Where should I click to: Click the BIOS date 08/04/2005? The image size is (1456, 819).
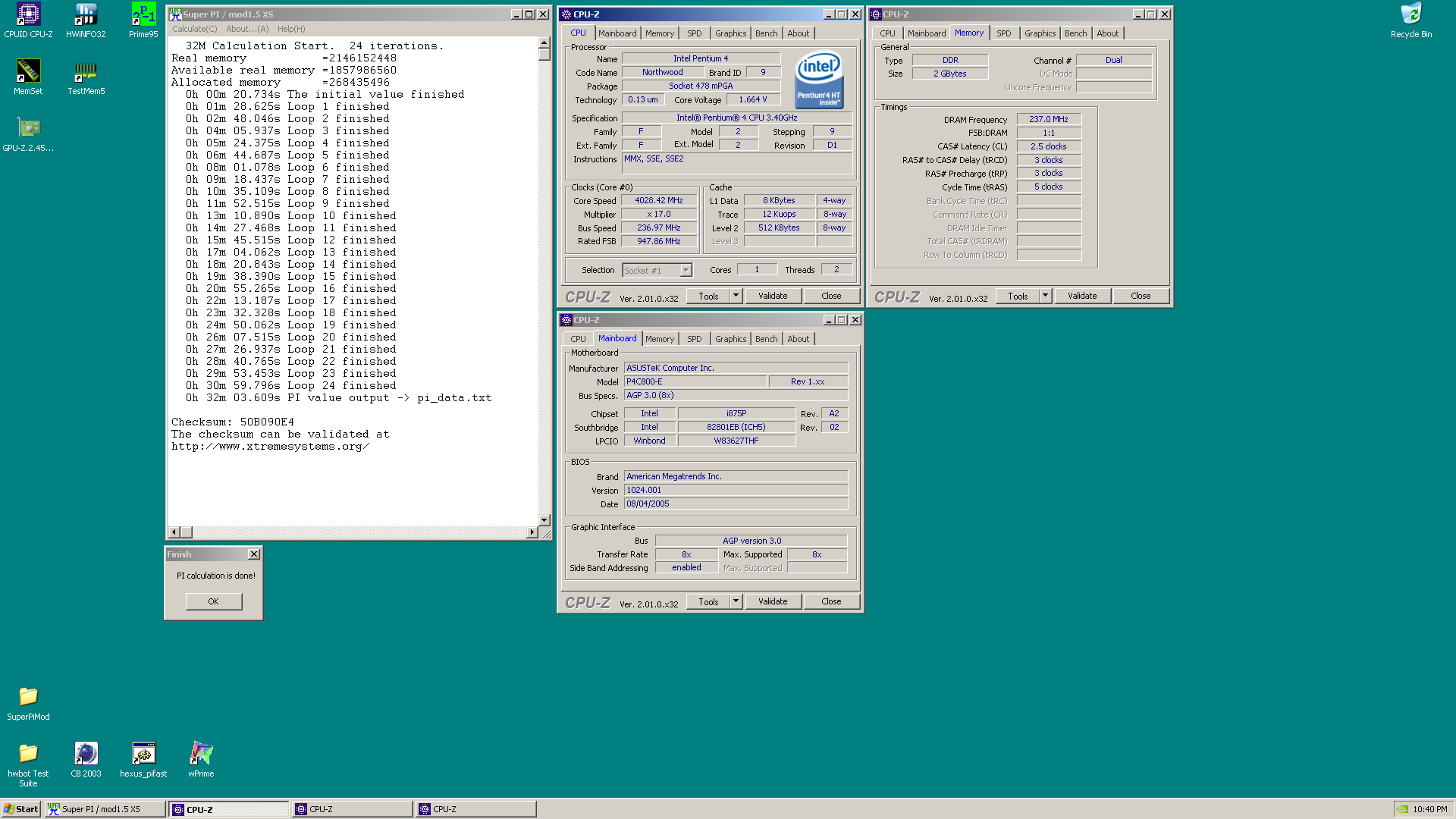[x=736, y=504]
